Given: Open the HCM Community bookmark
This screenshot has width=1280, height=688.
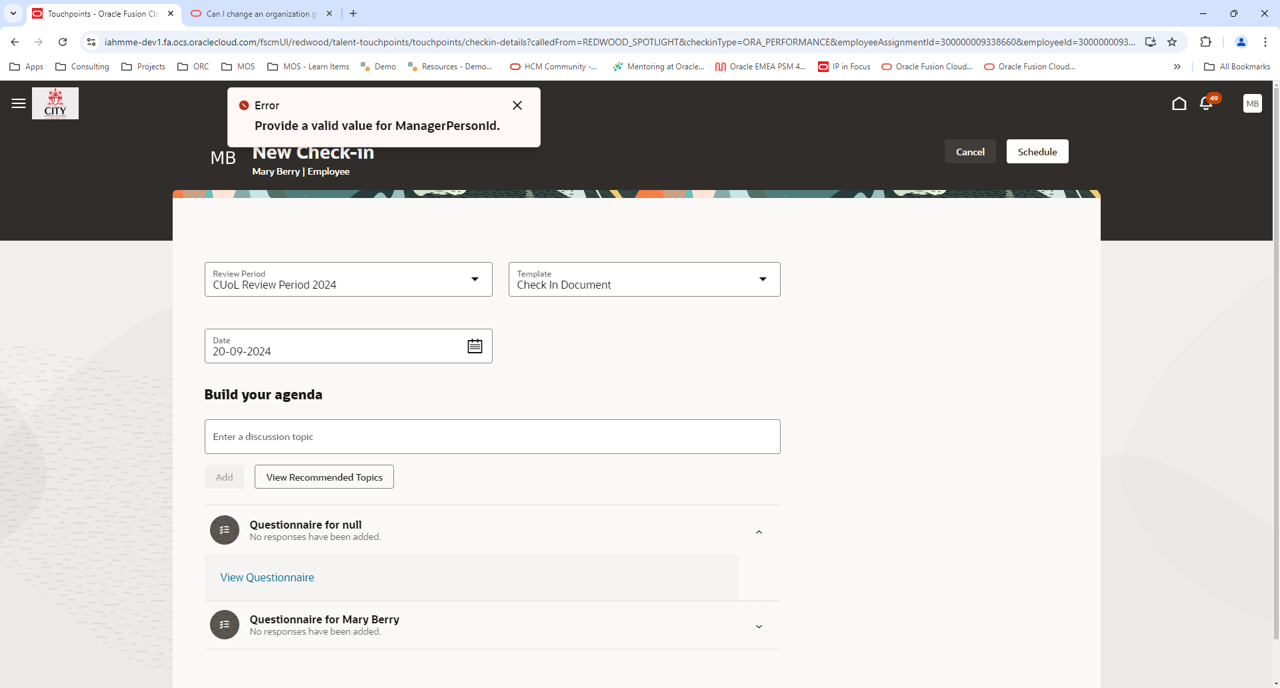Looking at the screenshot, I should pos(554,67).
